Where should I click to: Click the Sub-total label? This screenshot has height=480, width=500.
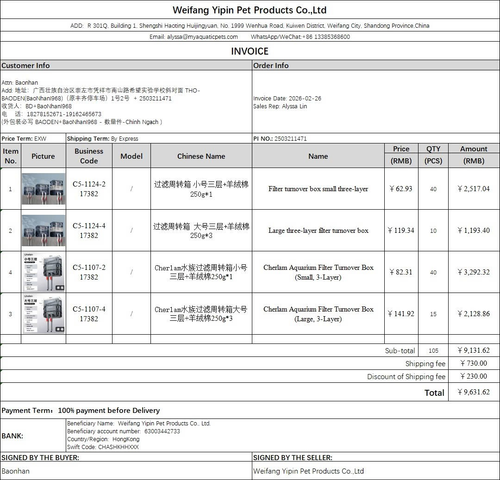click(400, 350)
